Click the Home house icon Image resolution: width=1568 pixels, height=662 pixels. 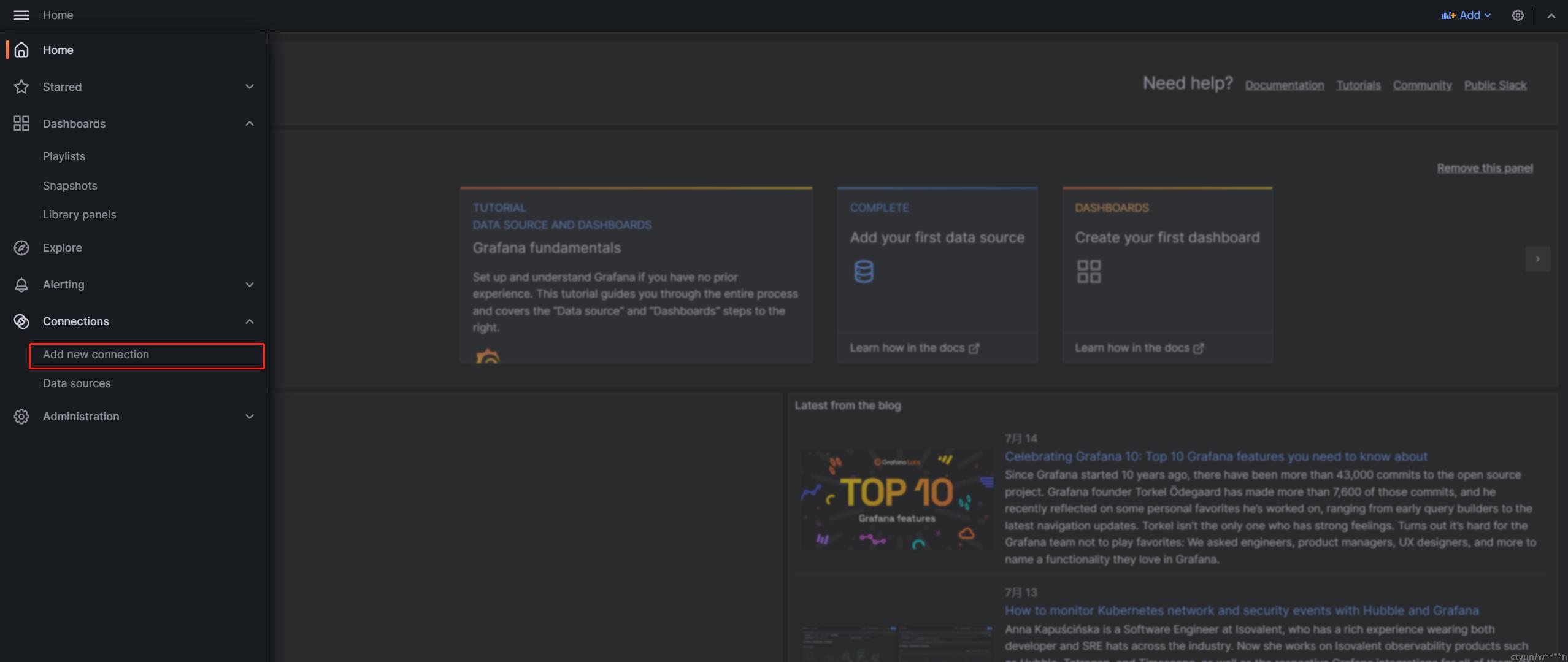(21, 50)
